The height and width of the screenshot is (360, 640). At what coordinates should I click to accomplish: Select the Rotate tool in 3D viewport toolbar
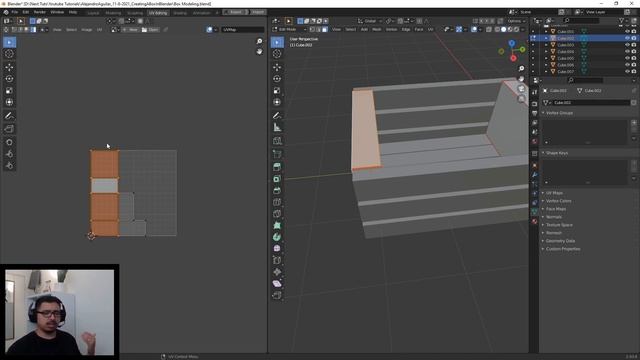point(277,78)
